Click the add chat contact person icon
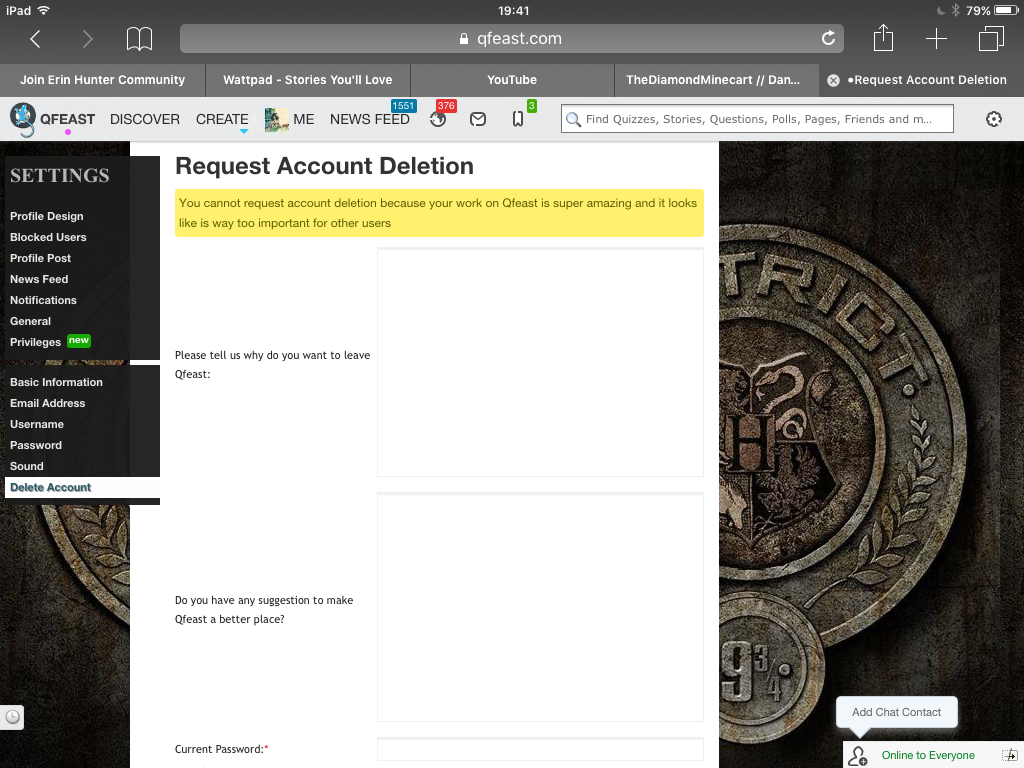 (x=857, y=756)
